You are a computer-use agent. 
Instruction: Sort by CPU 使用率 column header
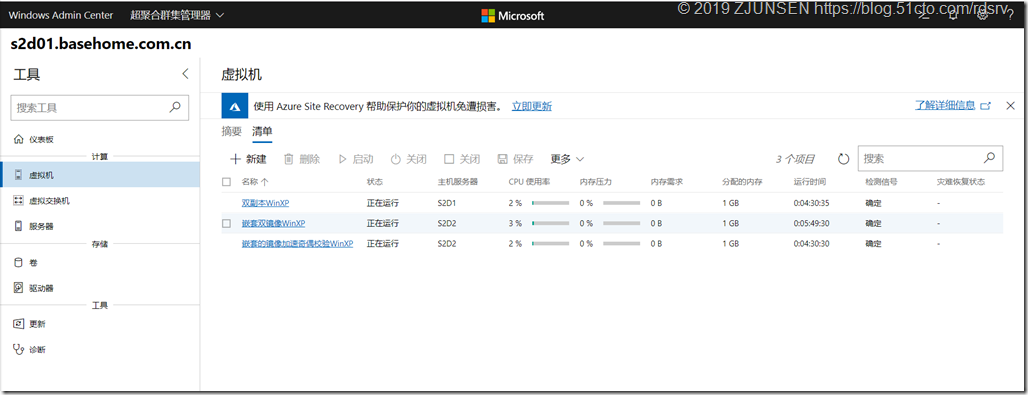point(529,182)
